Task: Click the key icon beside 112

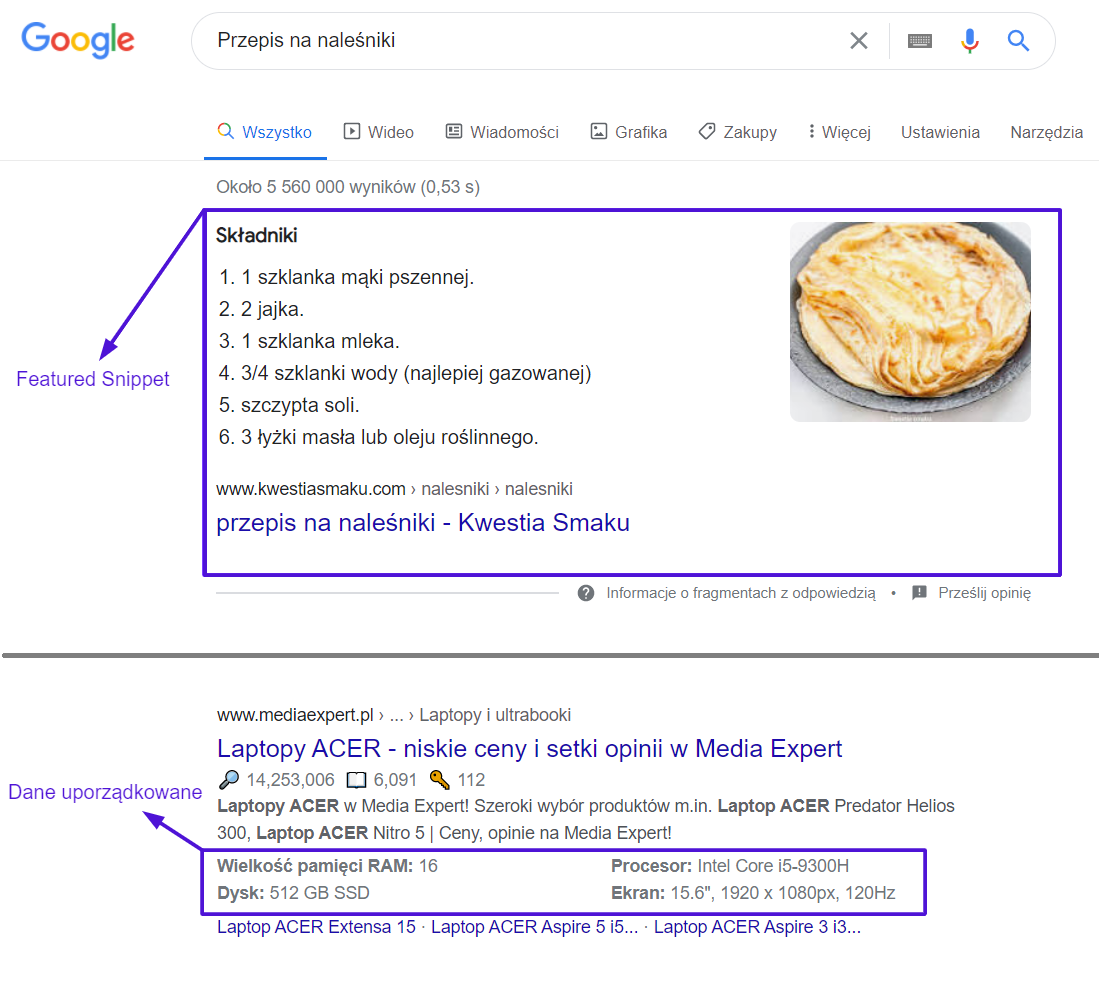Action: coord(439,779)
